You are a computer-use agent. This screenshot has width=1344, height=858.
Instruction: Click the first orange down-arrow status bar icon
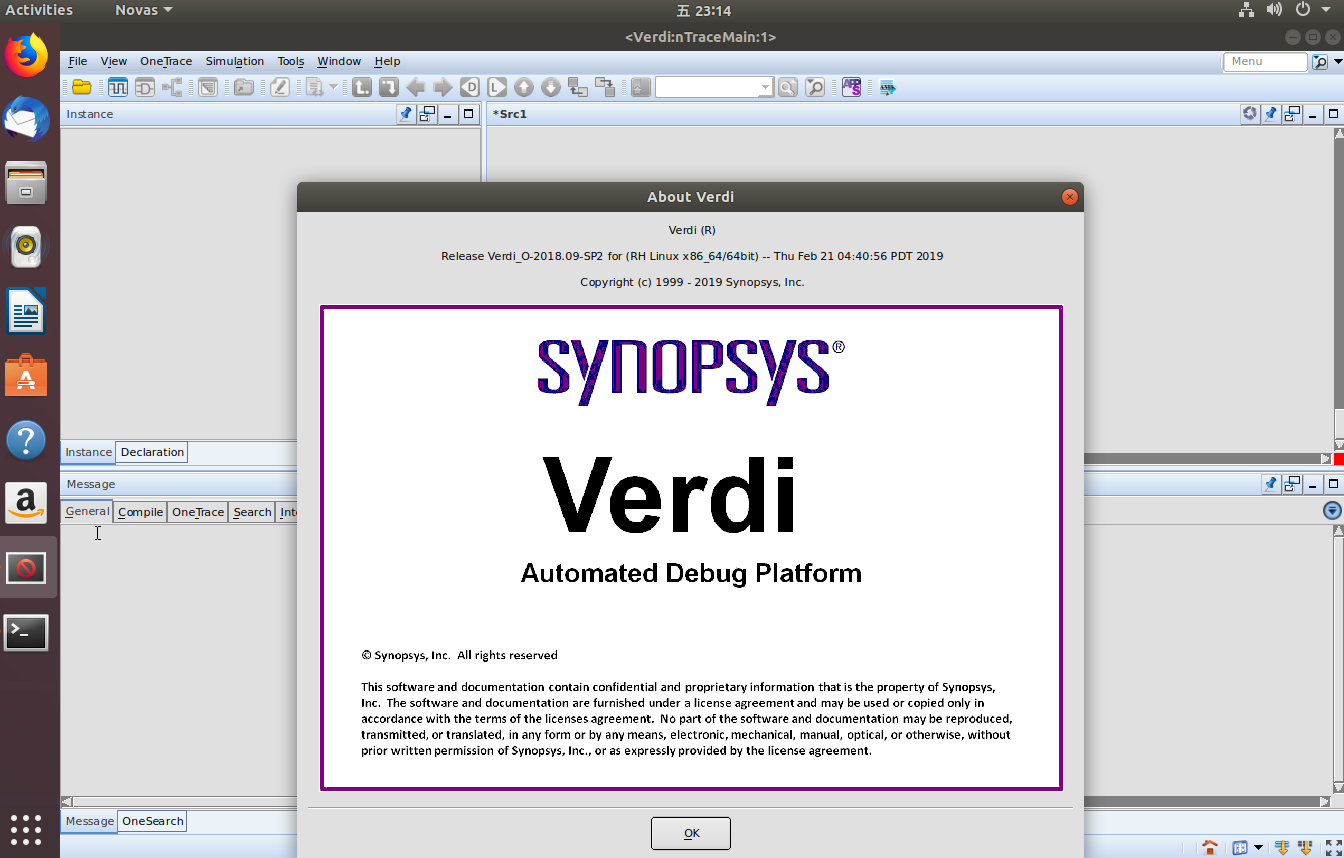coord(1283,847)
